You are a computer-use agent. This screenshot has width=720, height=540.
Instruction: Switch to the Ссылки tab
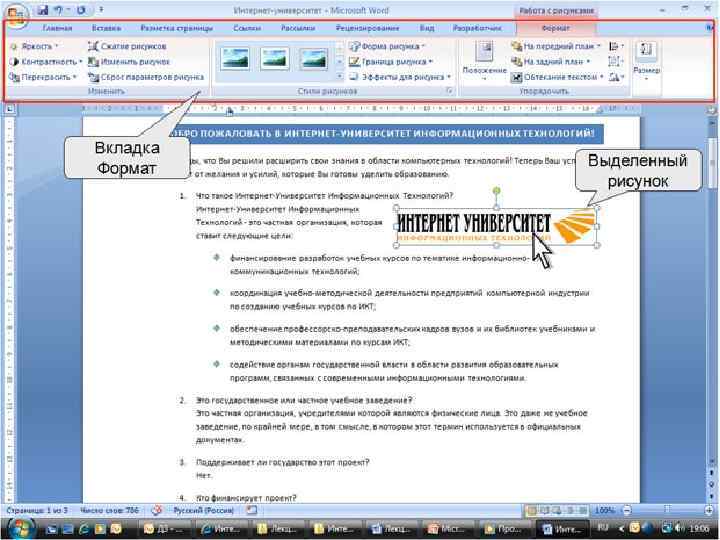[247, 28]
